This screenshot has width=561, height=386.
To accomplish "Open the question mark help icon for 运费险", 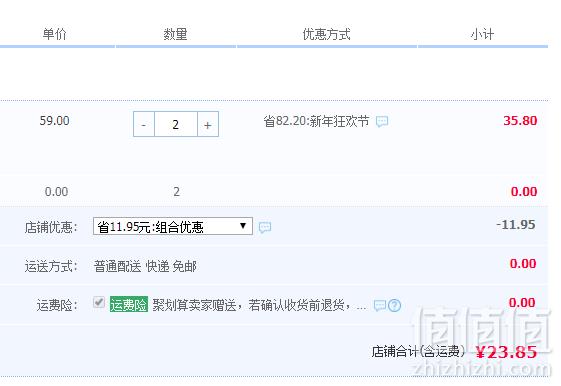I will pyautogui.click(x=394, y=305).
